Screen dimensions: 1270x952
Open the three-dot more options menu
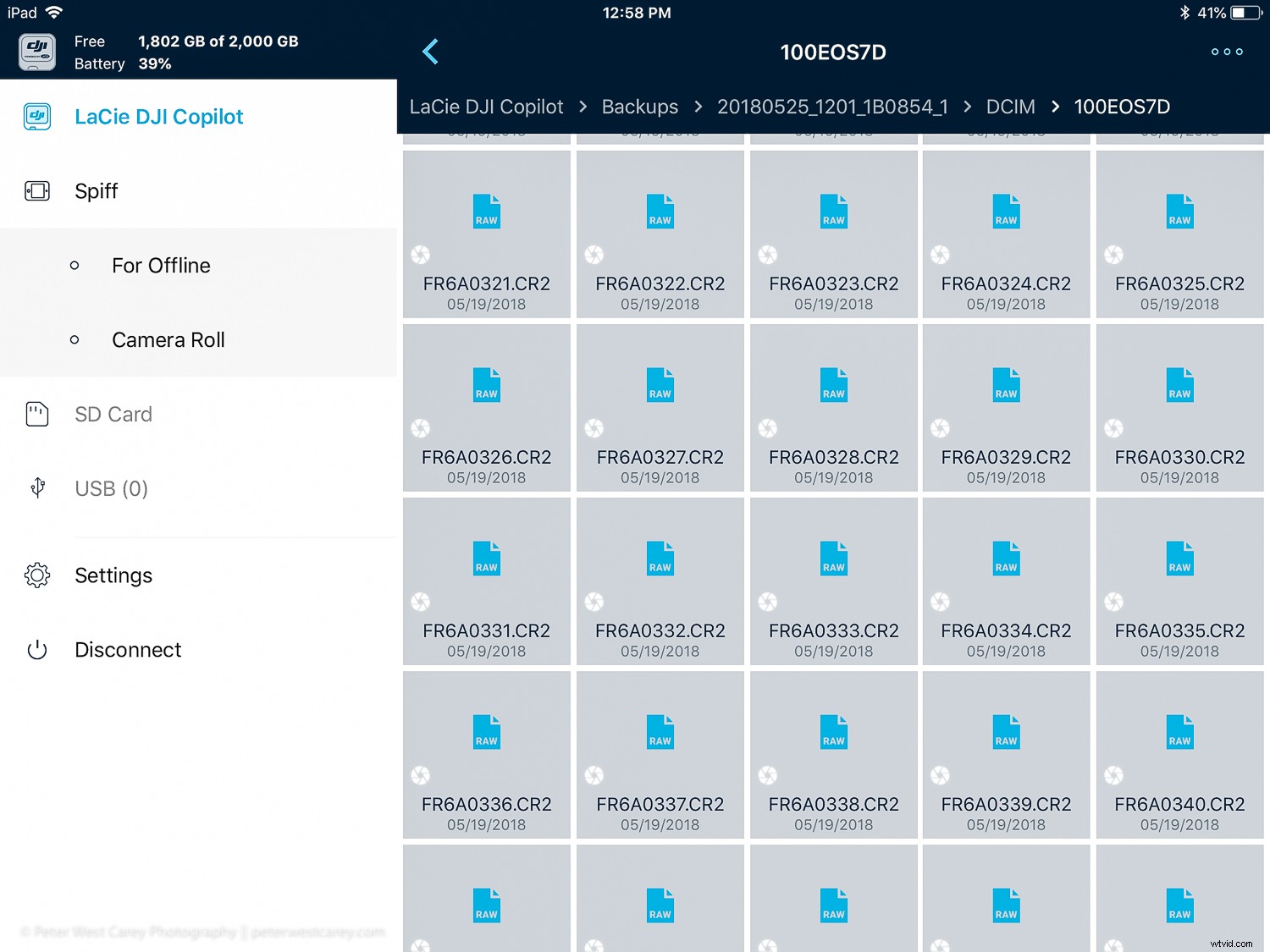tap(1226, 52)
